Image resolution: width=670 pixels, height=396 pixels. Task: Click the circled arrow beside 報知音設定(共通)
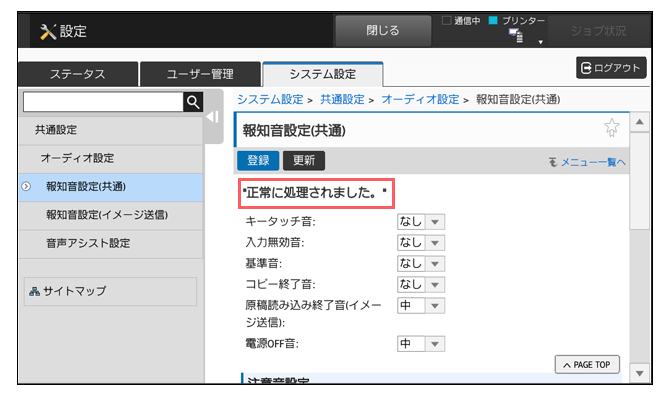[26, 187]
